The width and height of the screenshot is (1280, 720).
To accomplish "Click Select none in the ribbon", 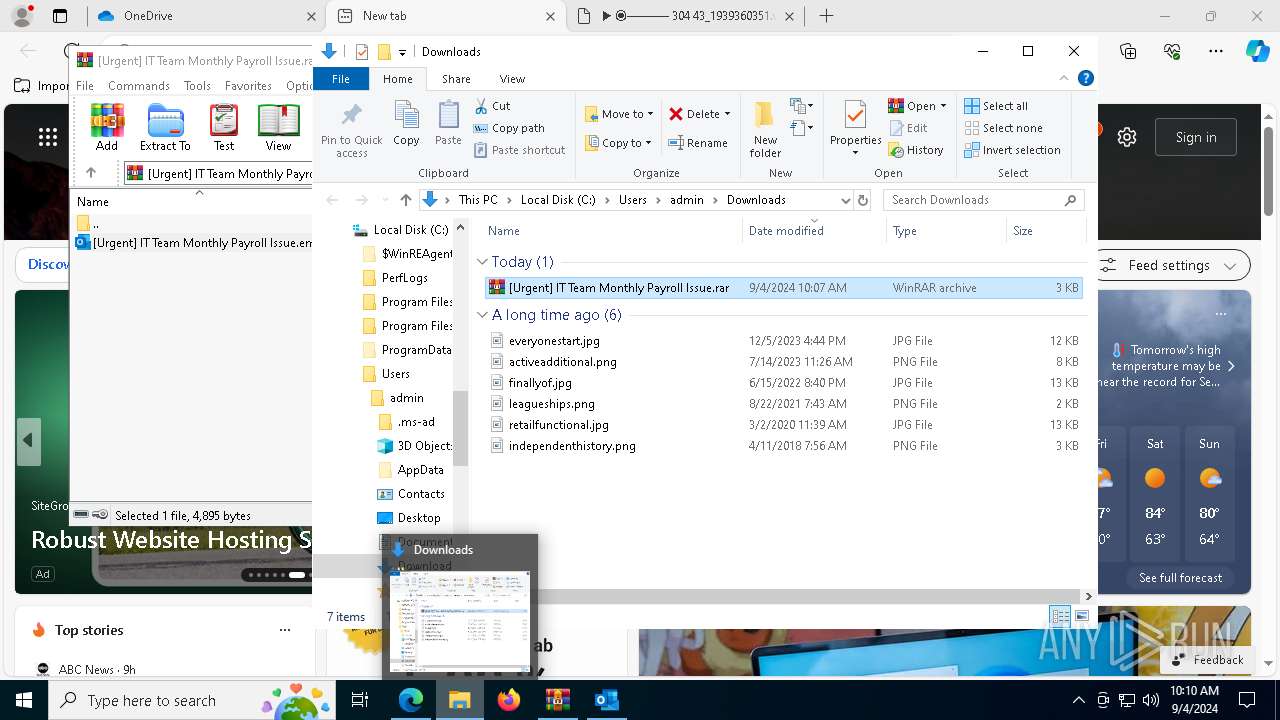I will click(x=1003, y=128).
